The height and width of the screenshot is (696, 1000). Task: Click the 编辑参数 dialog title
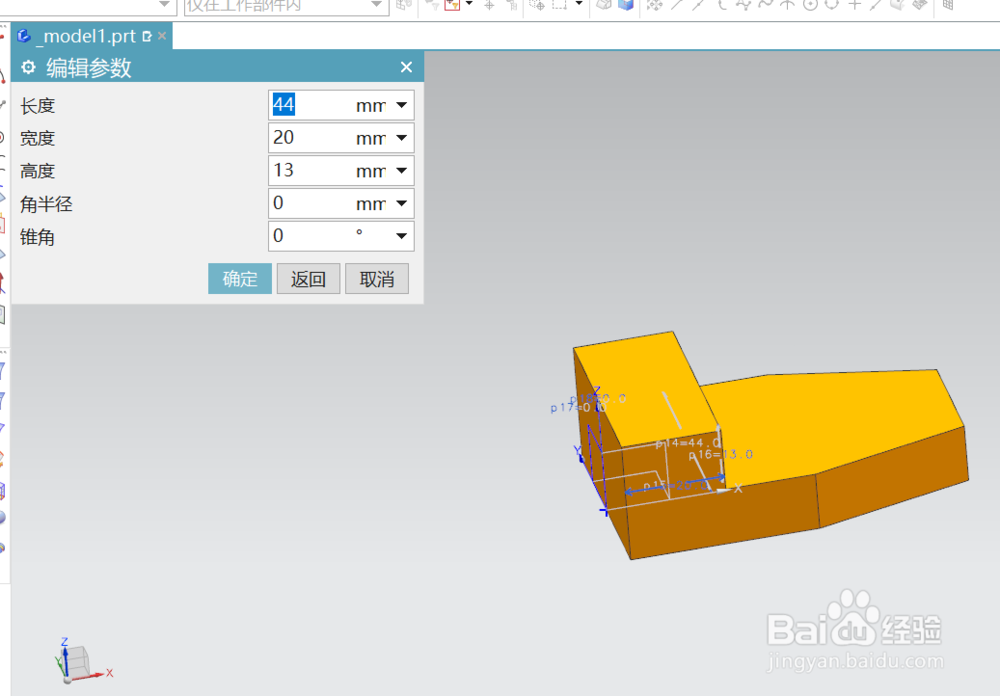point(89,68)
